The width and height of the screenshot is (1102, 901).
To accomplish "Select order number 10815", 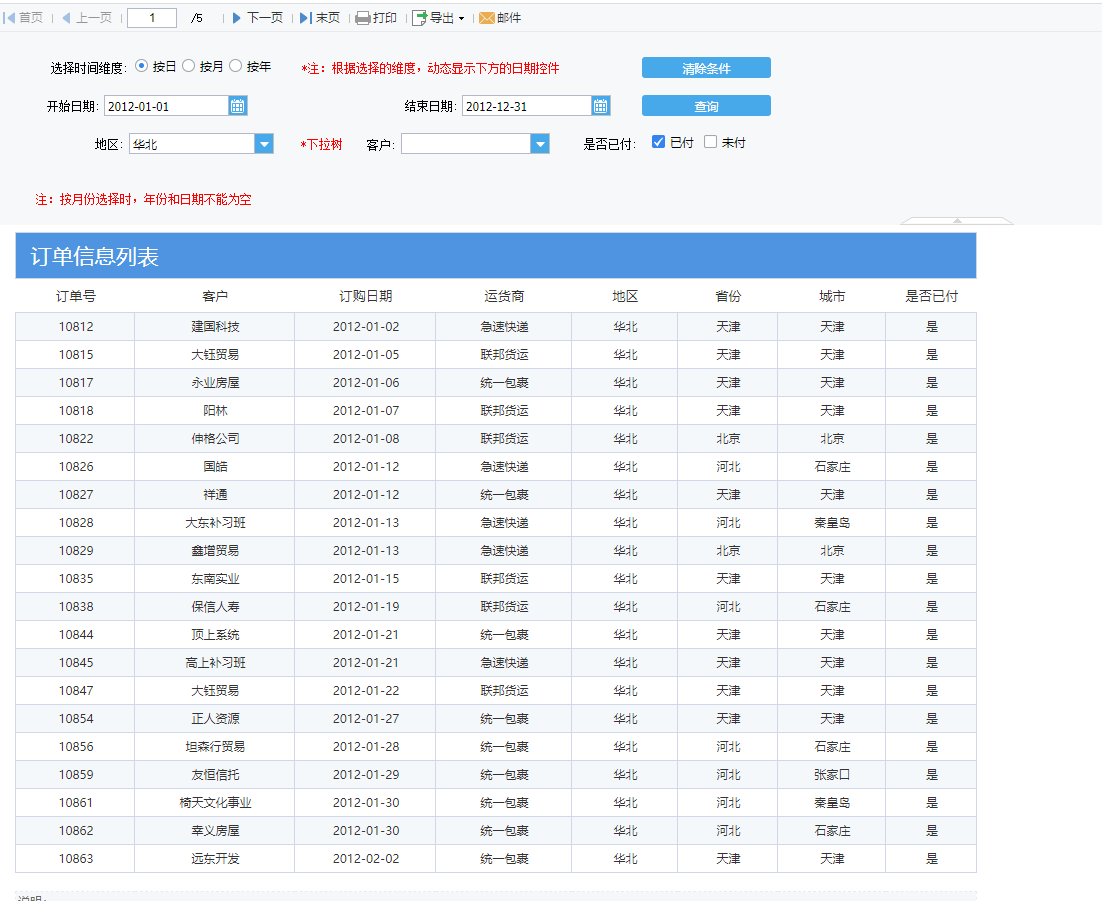I will pos(76,355).
